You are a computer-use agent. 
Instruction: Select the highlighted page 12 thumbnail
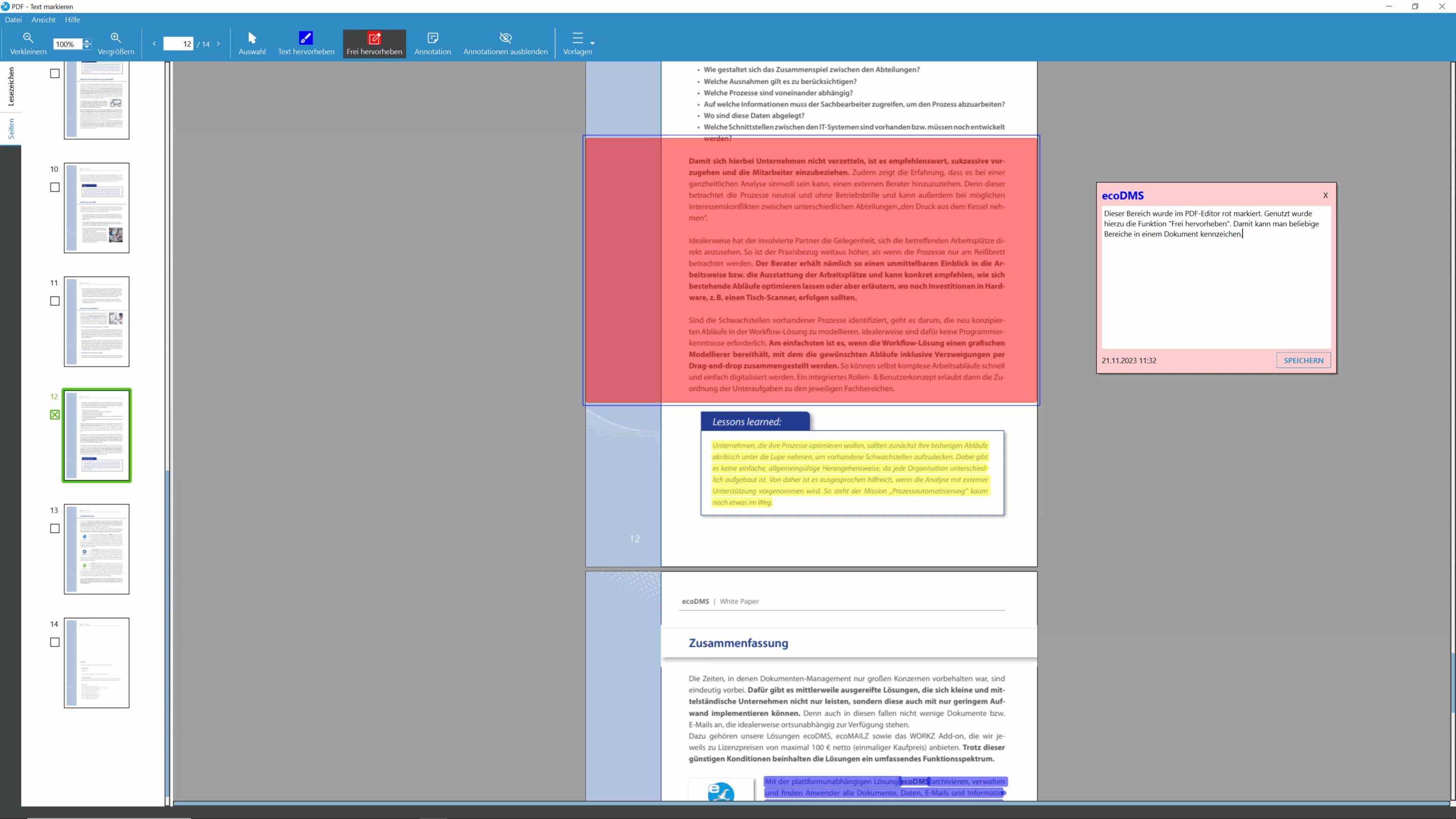(x=97, y=435)
